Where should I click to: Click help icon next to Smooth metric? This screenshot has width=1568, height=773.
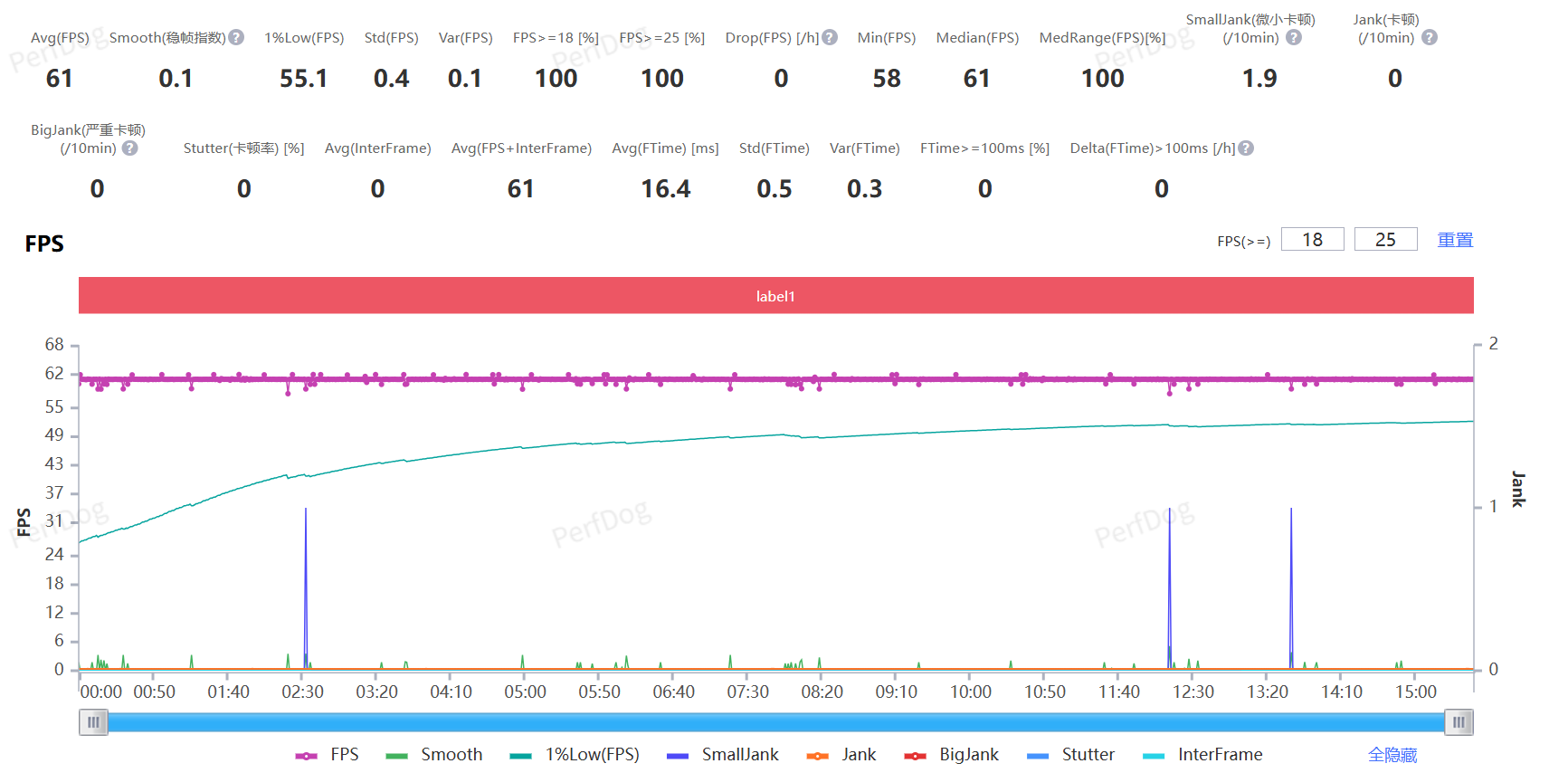point(236,37)
